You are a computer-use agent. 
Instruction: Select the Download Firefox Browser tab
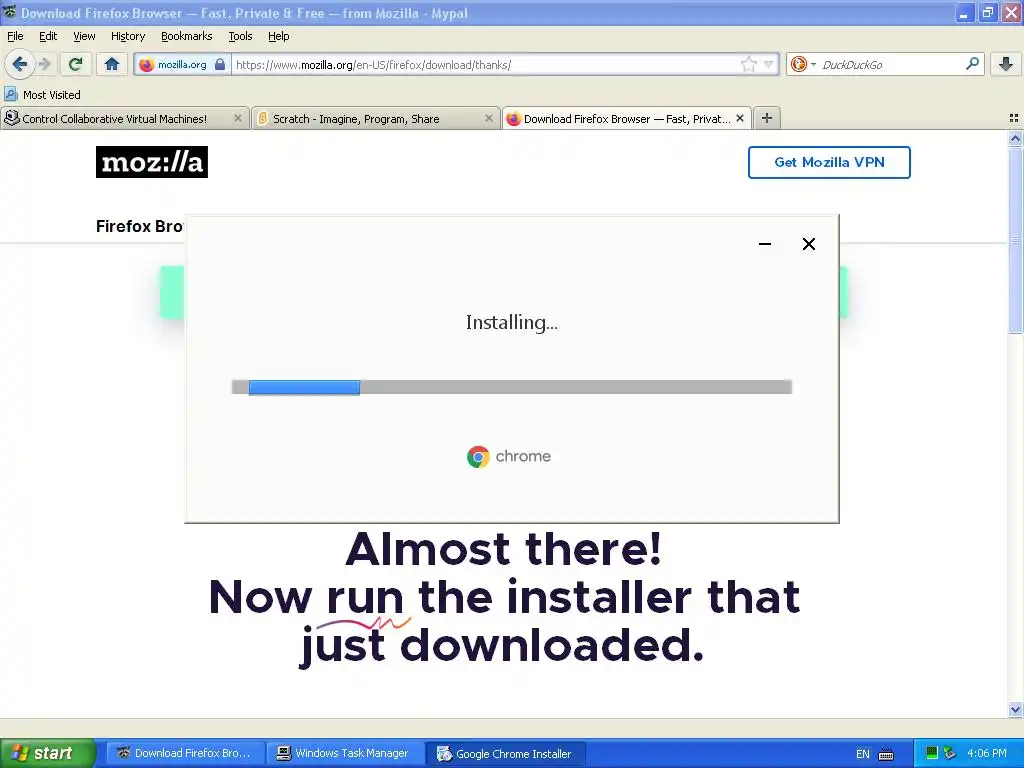(626, 118)
